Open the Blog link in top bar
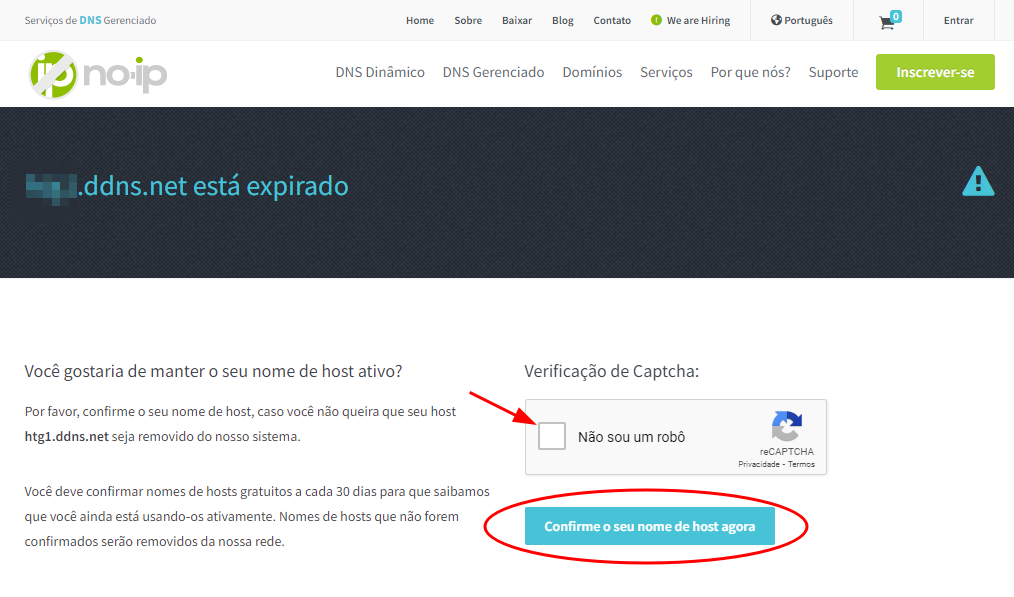Viewport: 1014px width, 597px height. 562,20
